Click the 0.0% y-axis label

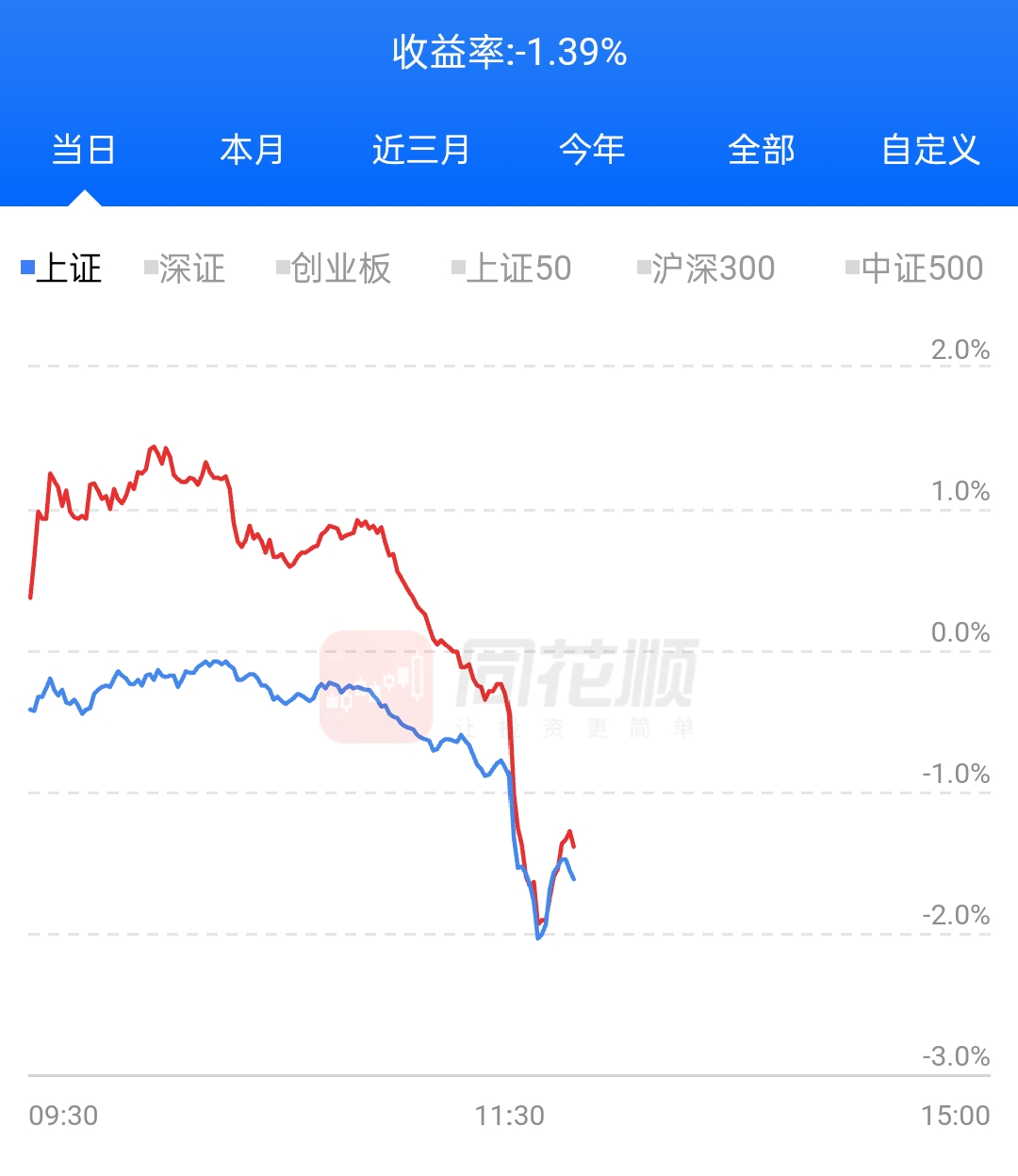960,632
